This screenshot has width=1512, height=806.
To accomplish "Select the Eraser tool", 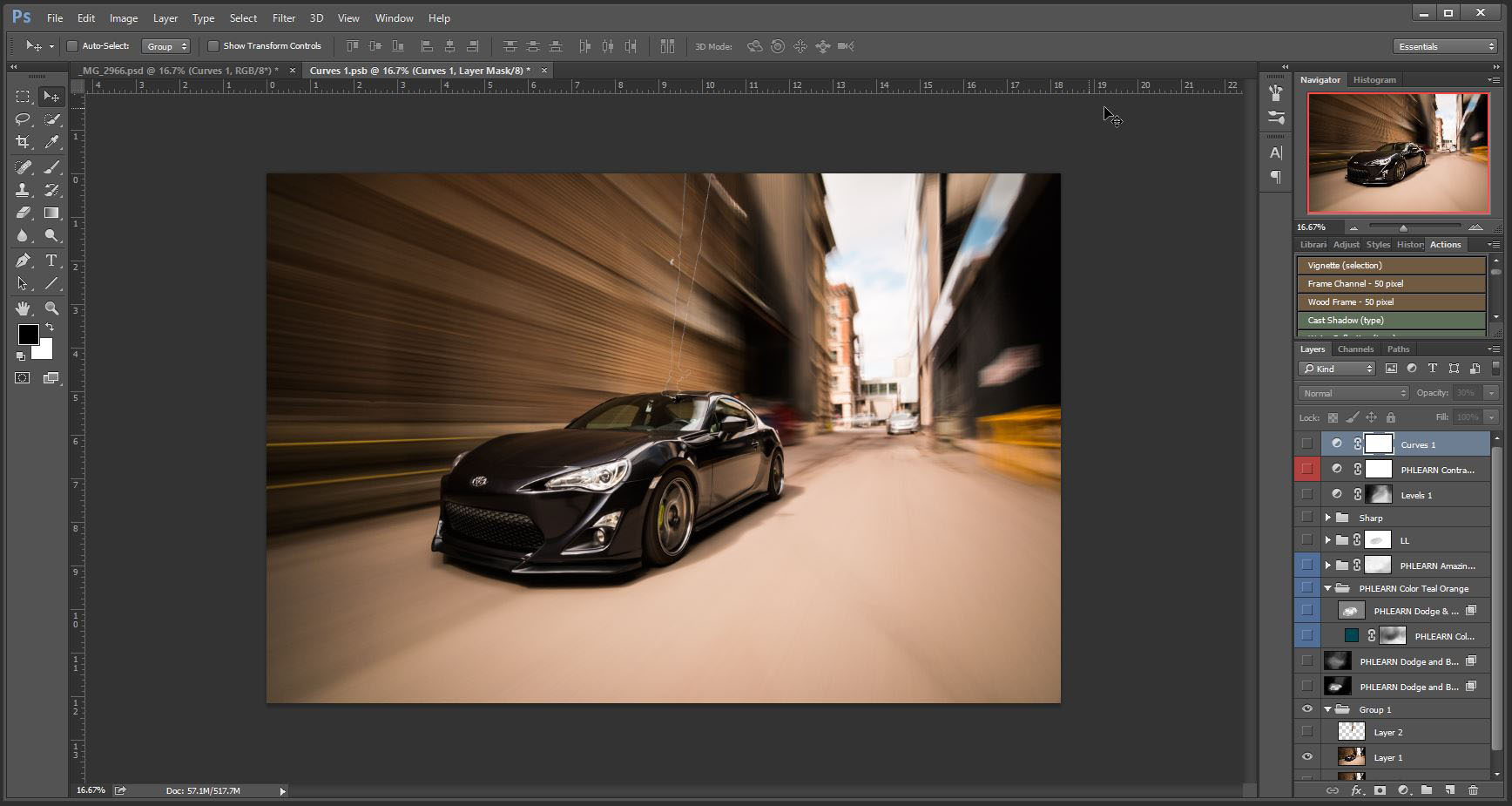I will pos(24,213).
